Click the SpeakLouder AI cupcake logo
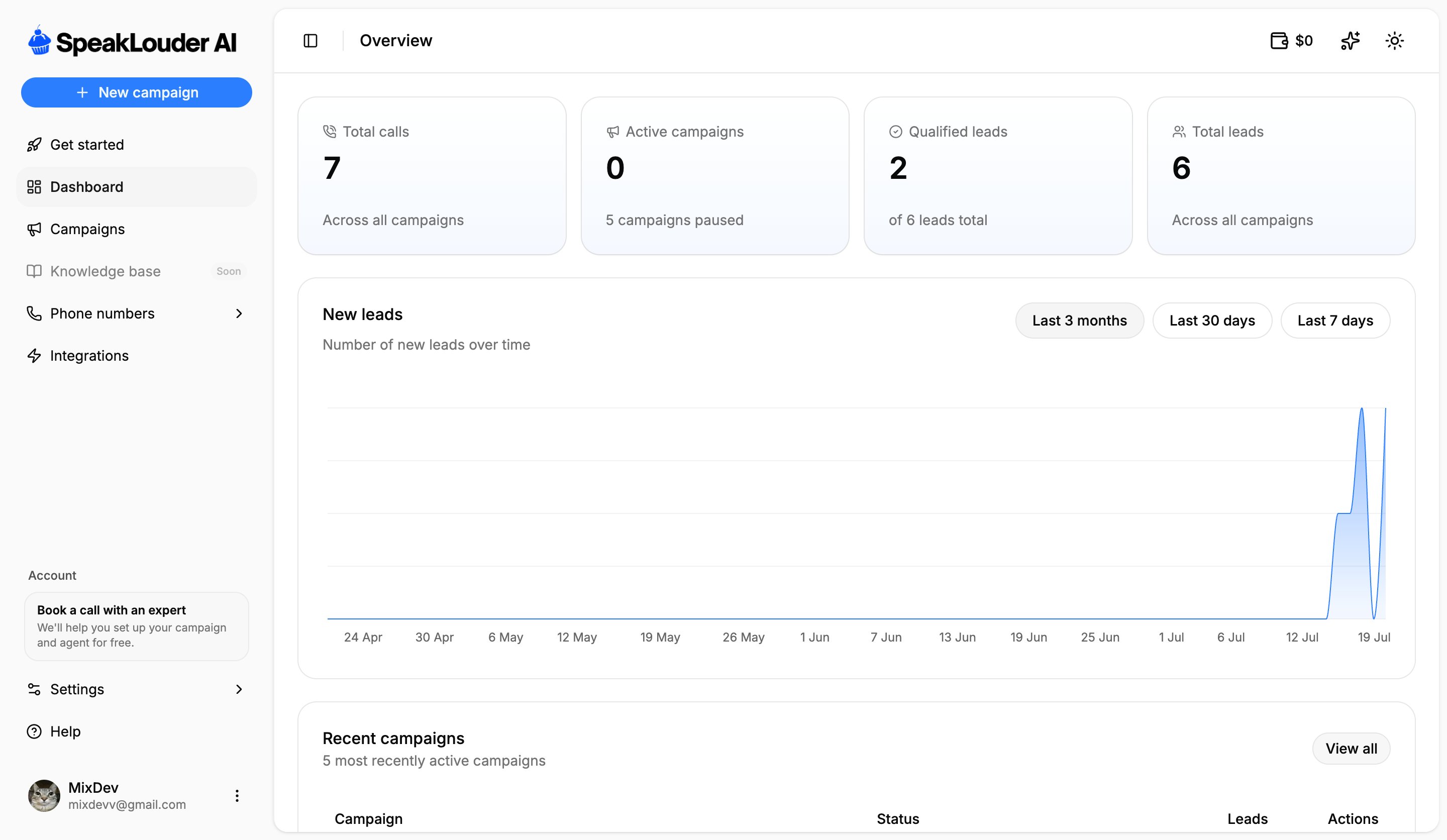 point(40,41)
